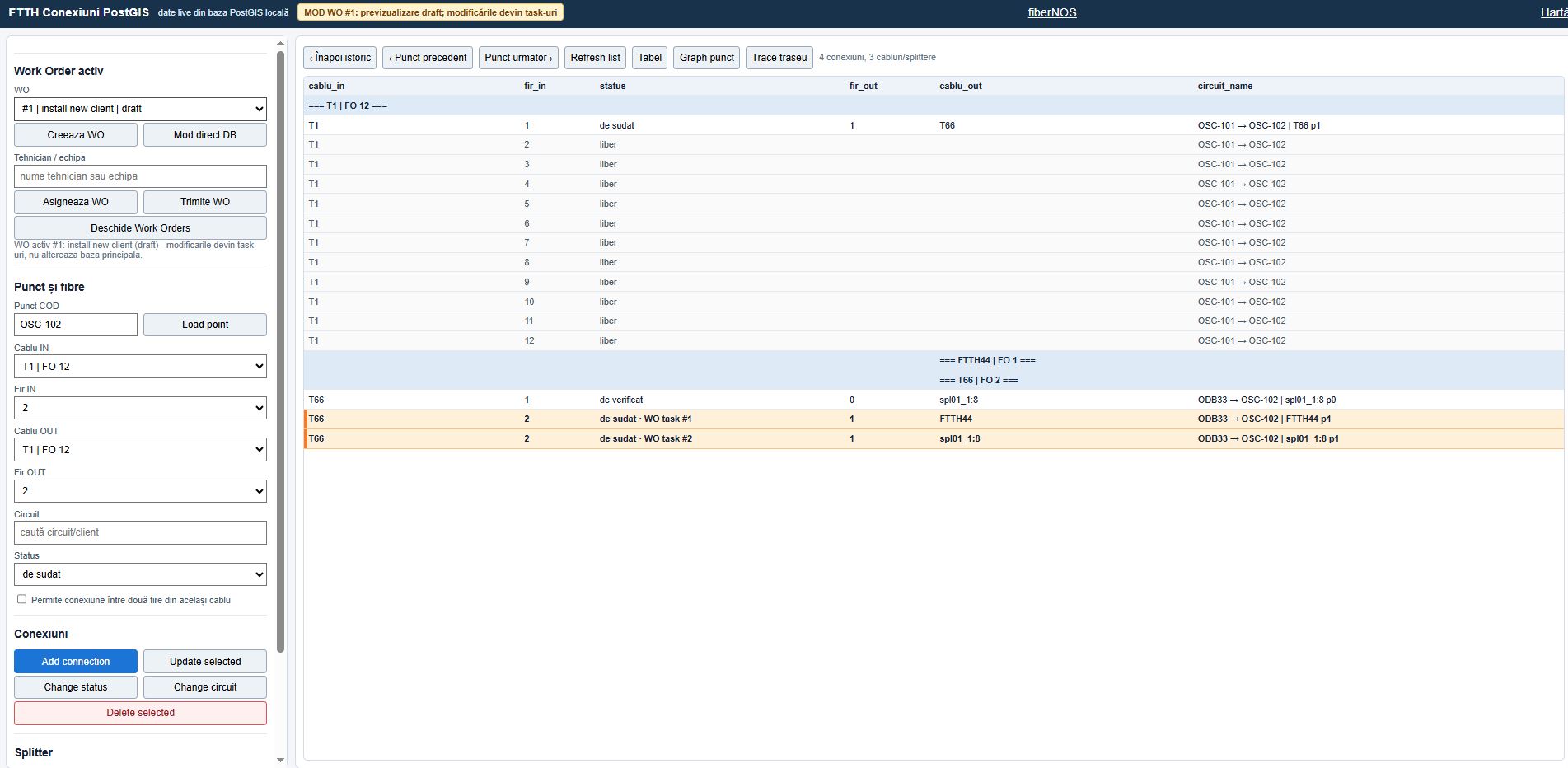Click the Change status button
The width and height of the screenshot is (1568, 768).
point(76,687)
